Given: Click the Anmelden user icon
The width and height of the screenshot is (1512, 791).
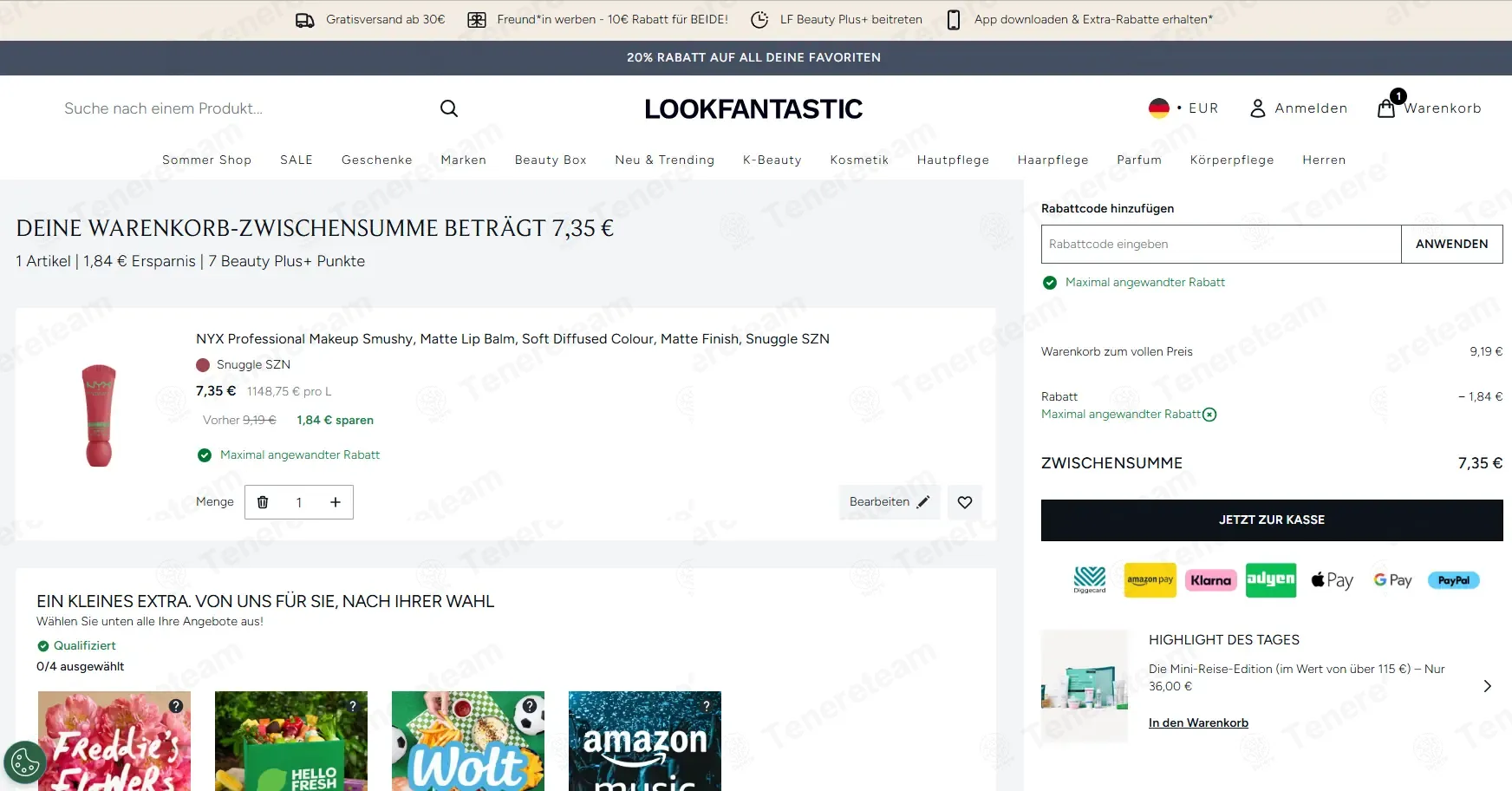Looking at the screenshot, I should [x=1257, y=108].
